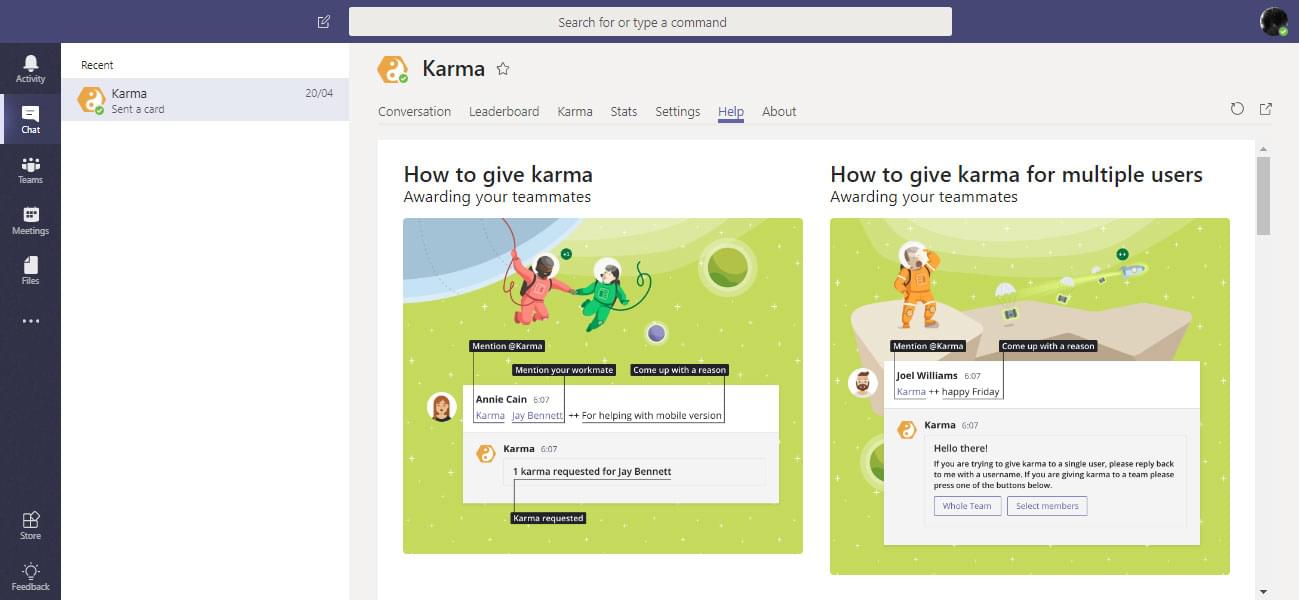Switch to the Leaderboard tab
This screenshot has width=1299, height=600.
[504, 111]
